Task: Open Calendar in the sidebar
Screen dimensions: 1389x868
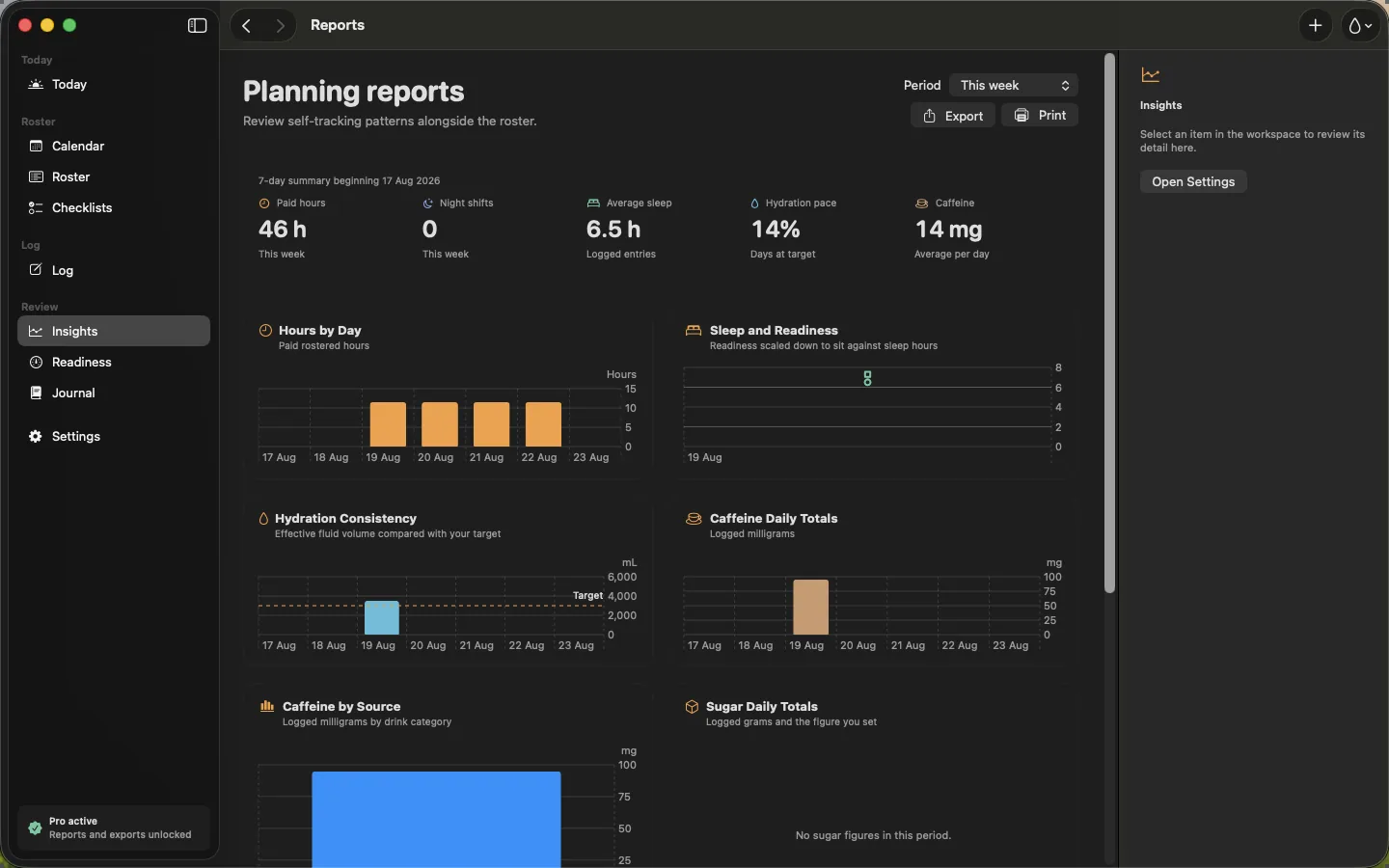Action: [114, 147]
